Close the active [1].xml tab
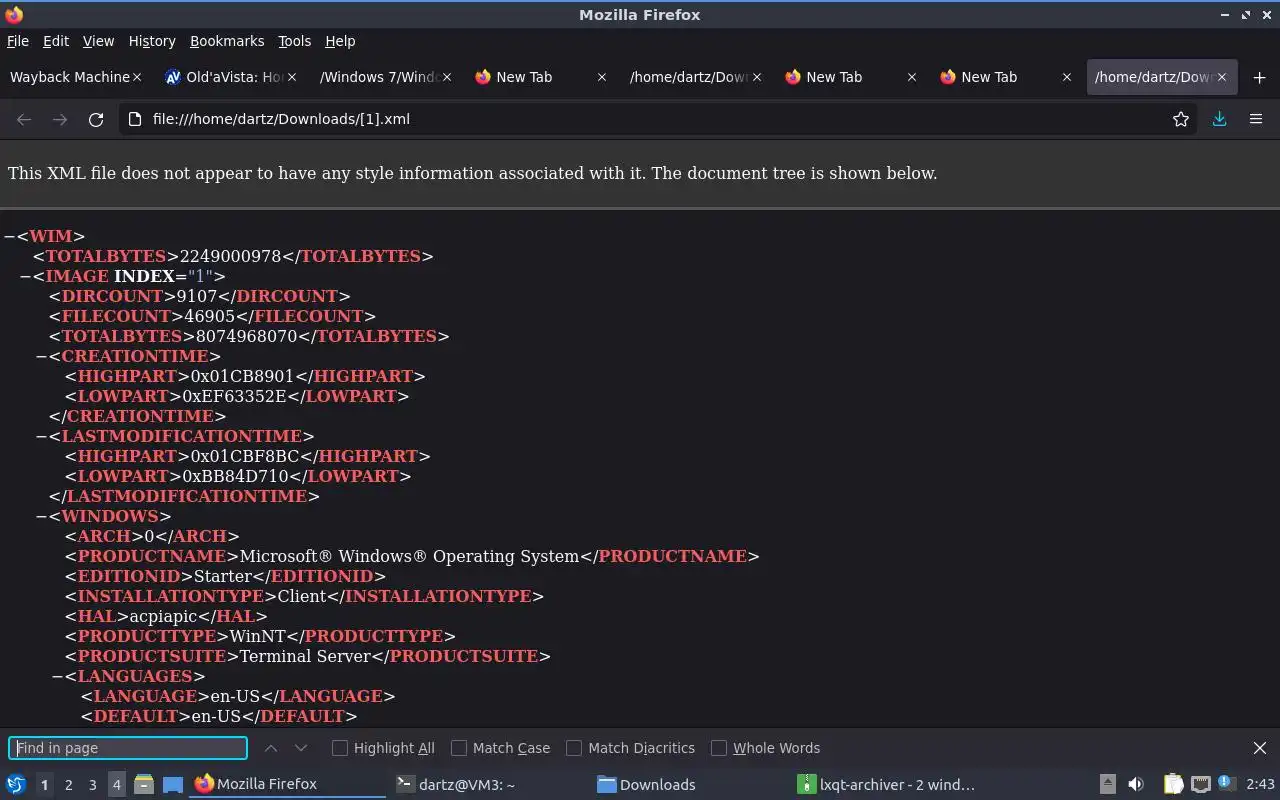Image resolution: width=1280 pixels, height=800 pixels. pos(1222,77)
